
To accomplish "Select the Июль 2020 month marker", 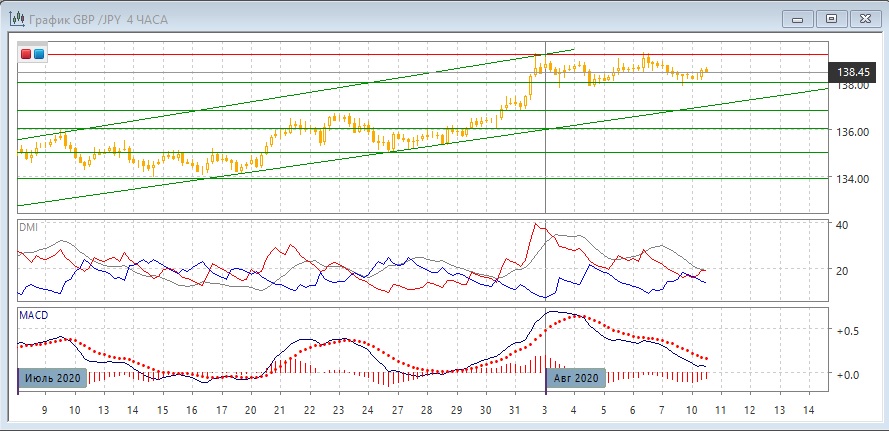I will click(x=52, y=378).
